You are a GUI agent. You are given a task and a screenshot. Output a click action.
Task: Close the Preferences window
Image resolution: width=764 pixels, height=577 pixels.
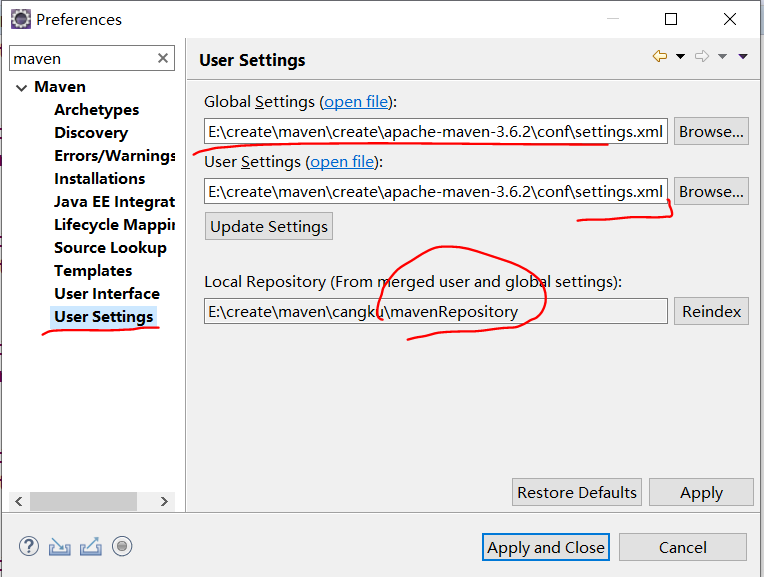(730, 19)
